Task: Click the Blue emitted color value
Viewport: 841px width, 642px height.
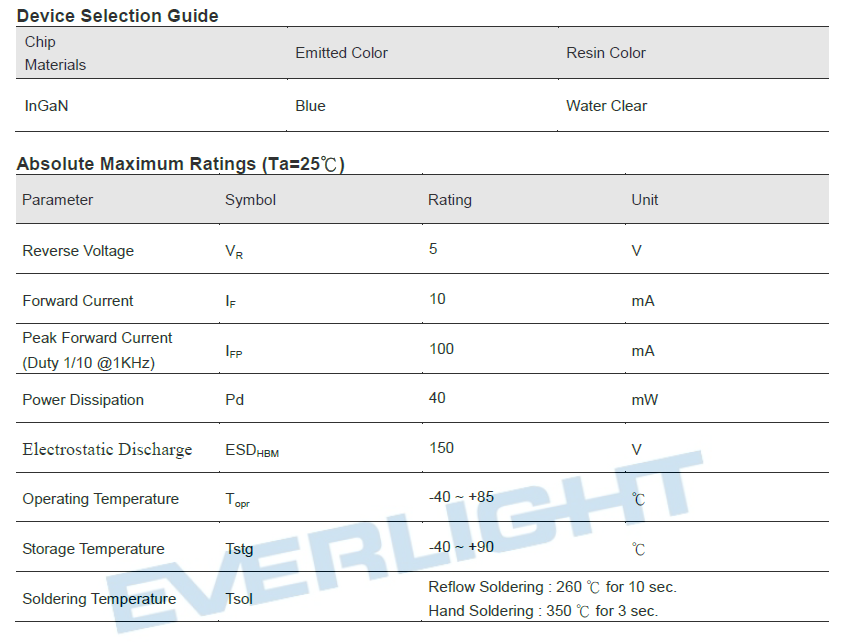Action: coord(310,106)
